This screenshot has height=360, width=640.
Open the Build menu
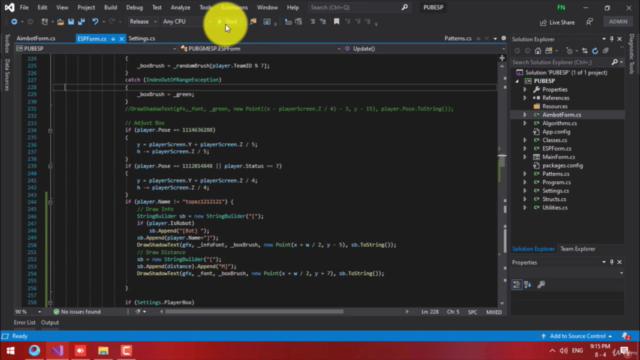pyautogui.click(x=110, y=7)
